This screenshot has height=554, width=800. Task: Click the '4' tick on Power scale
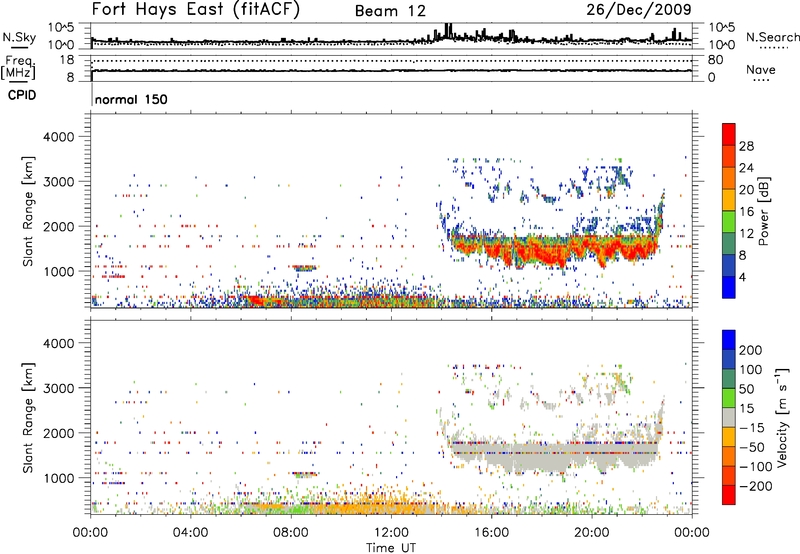click(743, 277)
